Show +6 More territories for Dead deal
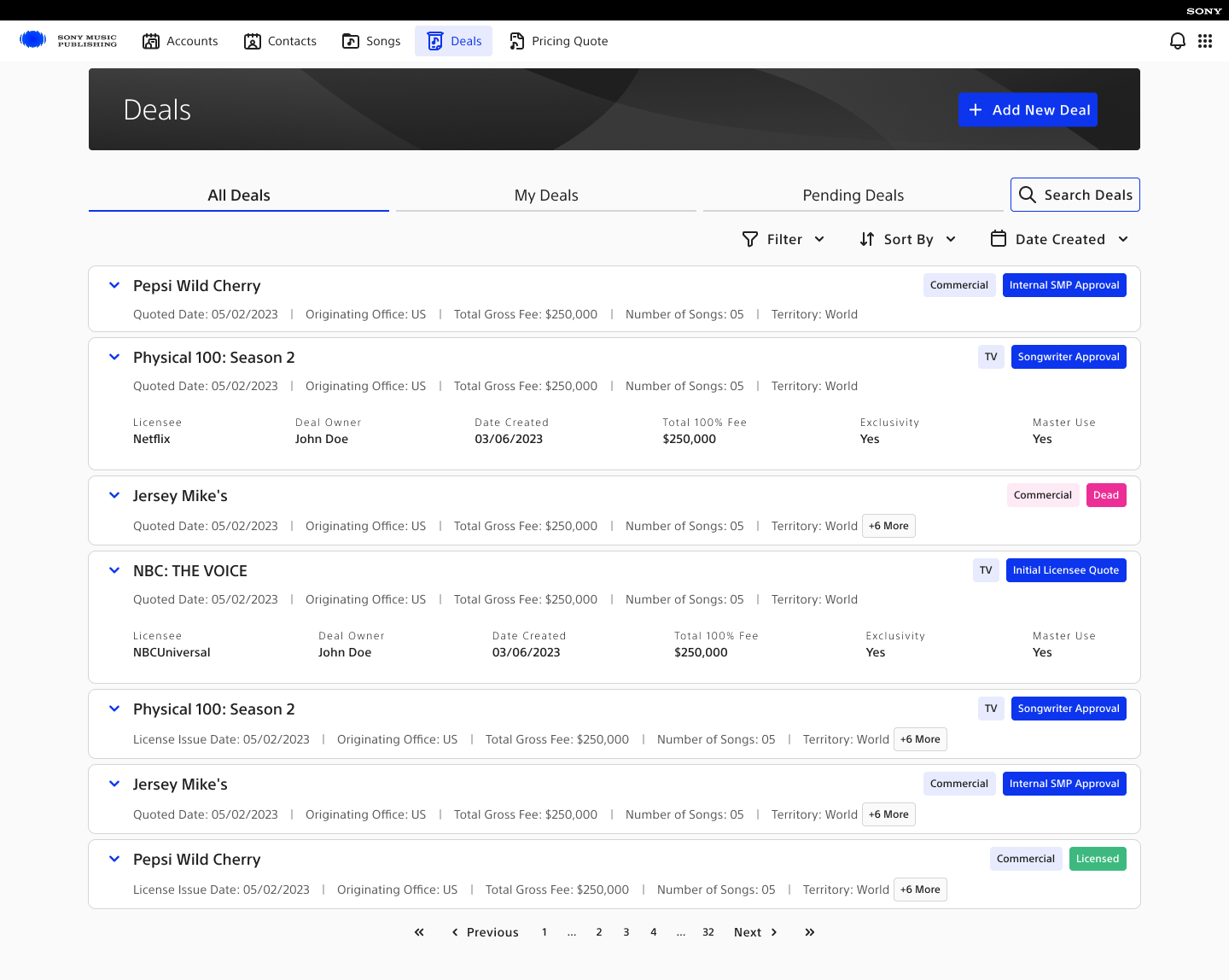 pos(888,526)
